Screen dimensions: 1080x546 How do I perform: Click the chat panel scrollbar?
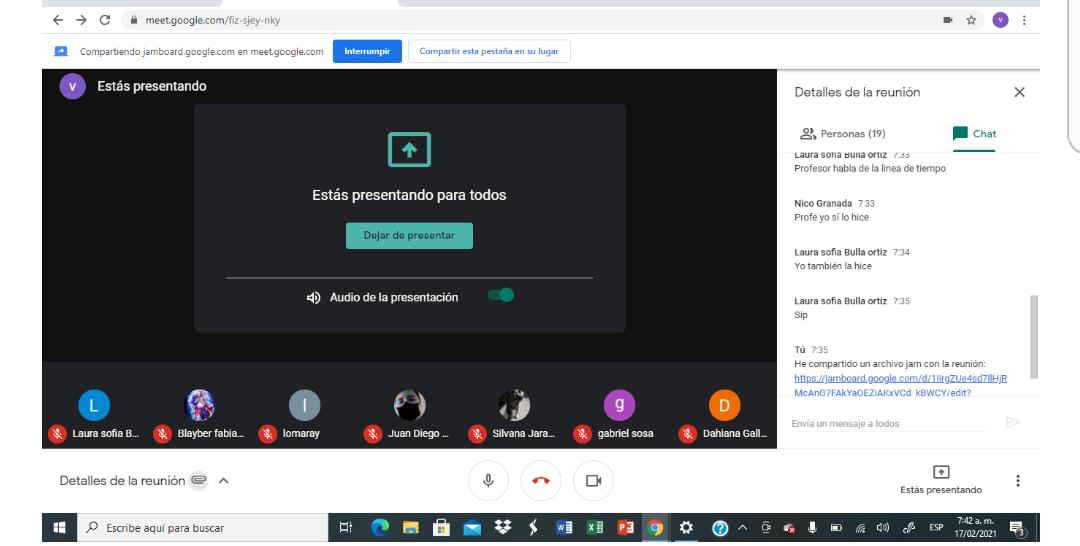[x=1034, y=335]
